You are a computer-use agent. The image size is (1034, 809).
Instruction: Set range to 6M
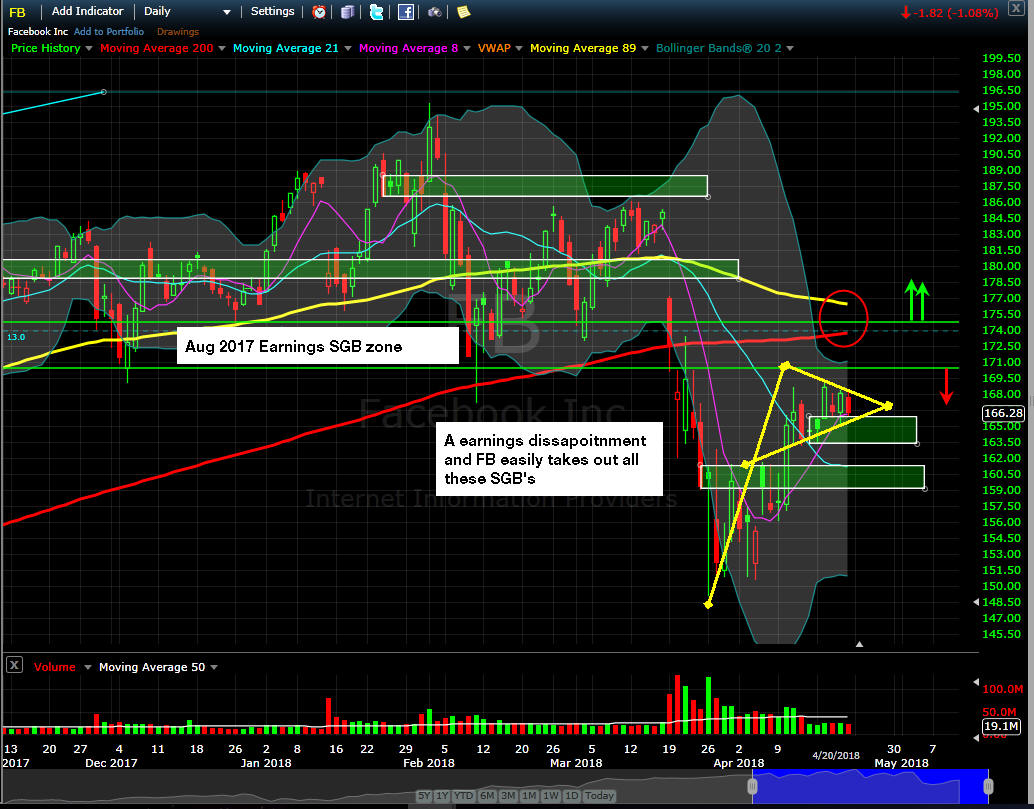pyautogui.click(x=487, y=796)
